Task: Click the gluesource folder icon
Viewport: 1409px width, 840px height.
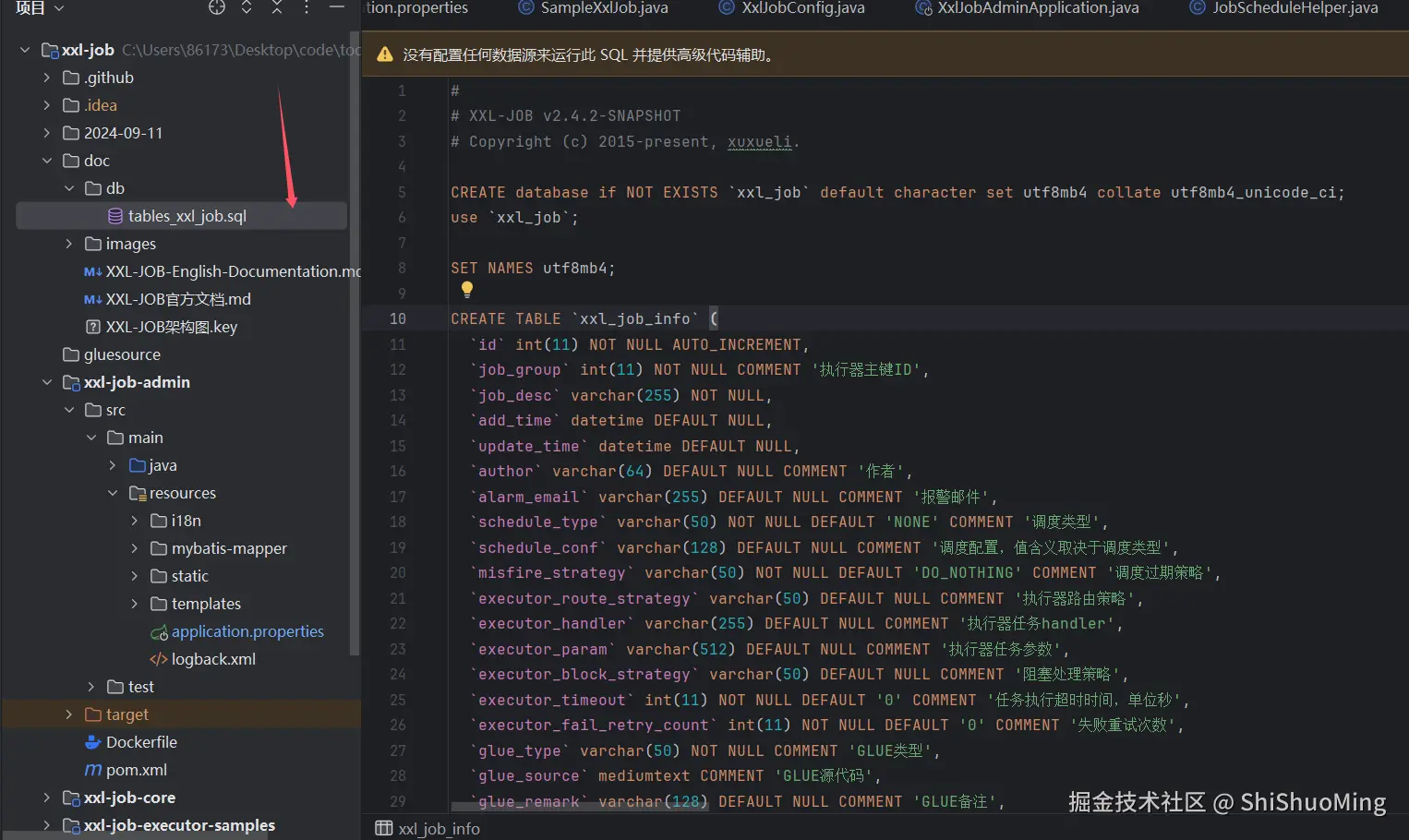Action: [71, 354]
